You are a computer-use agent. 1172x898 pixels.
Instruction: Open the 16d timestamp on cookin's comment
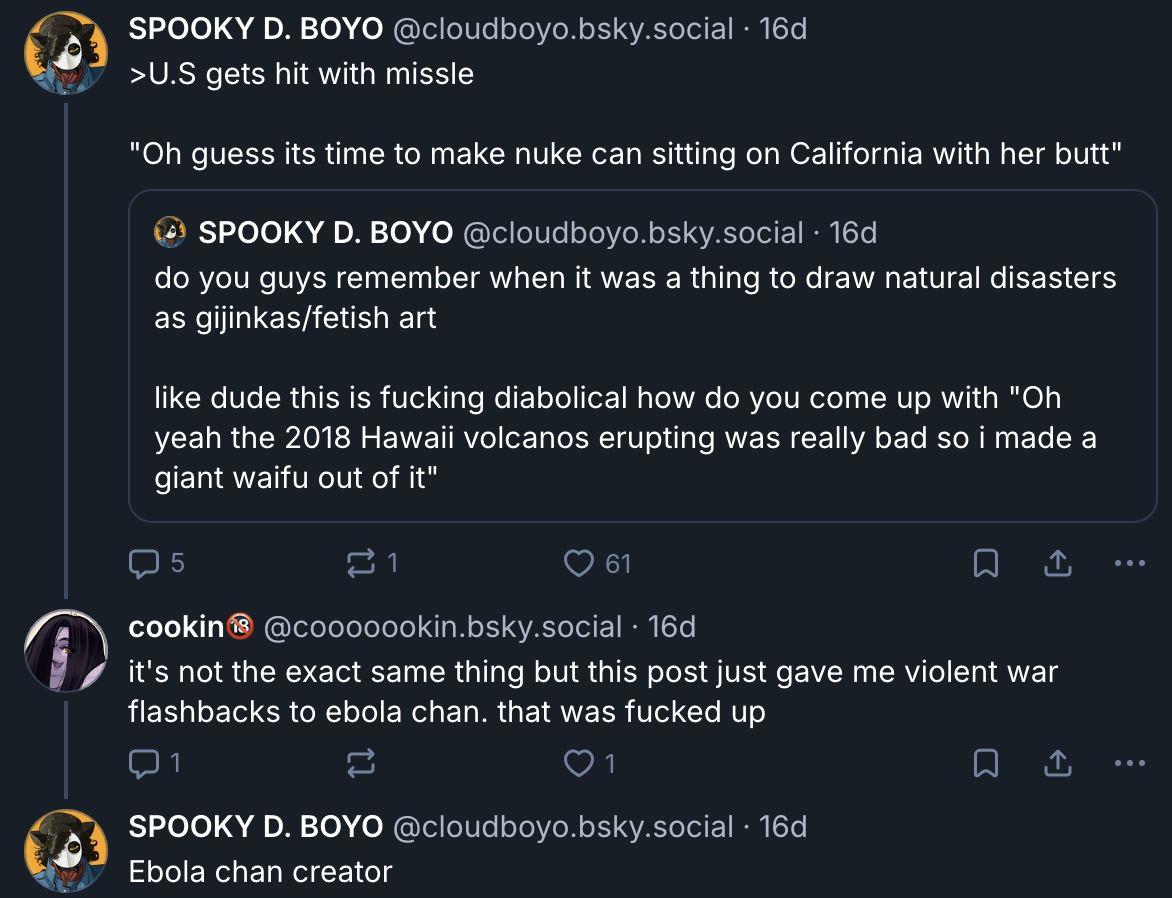click(672, 627)
